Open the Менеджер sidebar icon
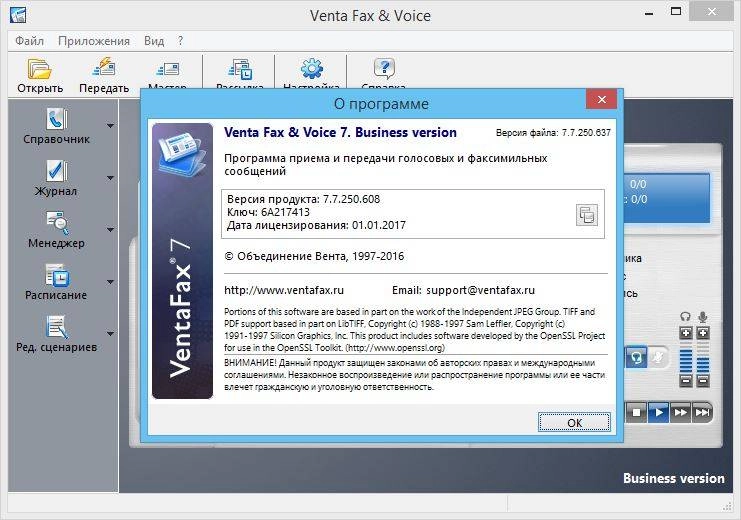 57,223
